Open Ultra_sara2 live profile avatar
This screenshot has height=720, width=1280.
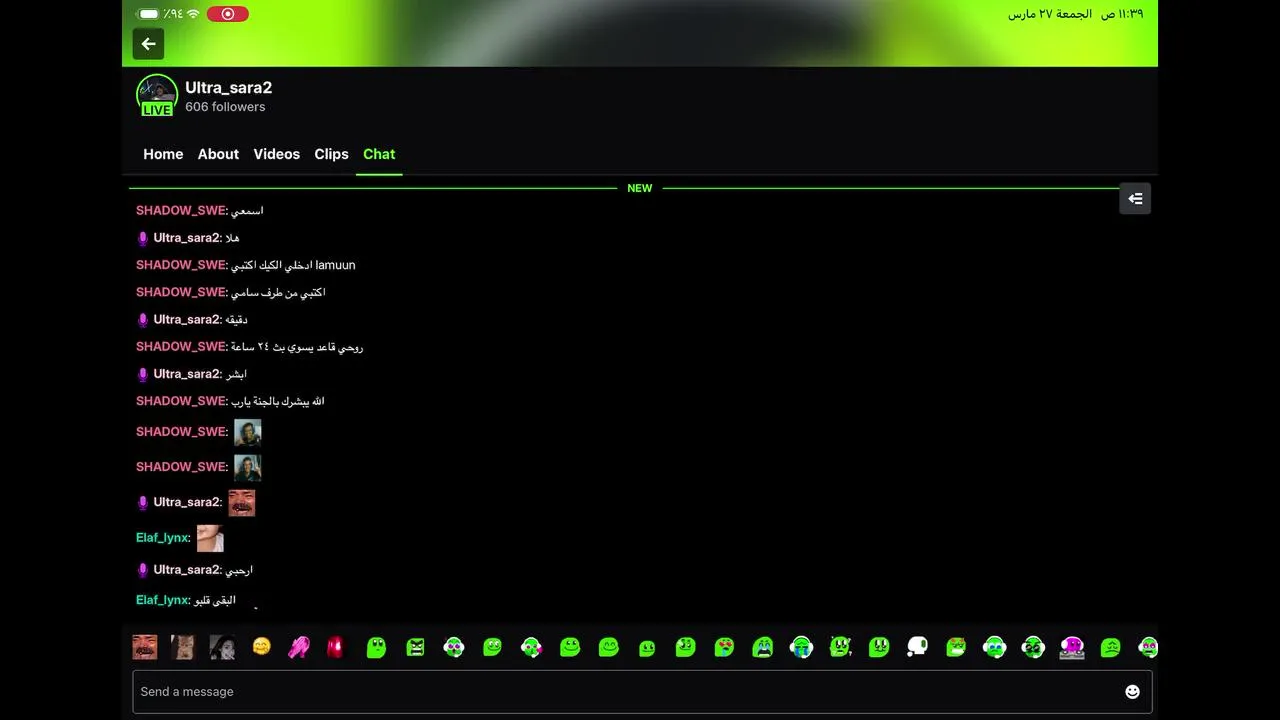(157, 95)
